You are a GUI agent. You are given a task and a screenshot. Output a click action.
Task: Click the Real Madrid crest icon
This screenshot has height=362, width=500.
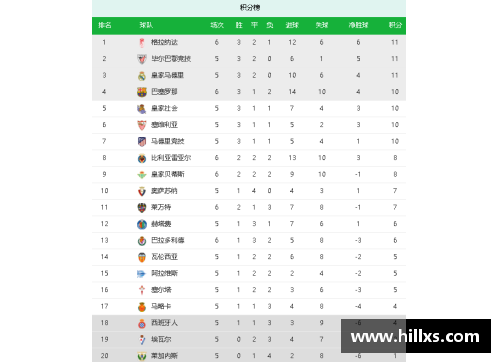click(142, 76)
